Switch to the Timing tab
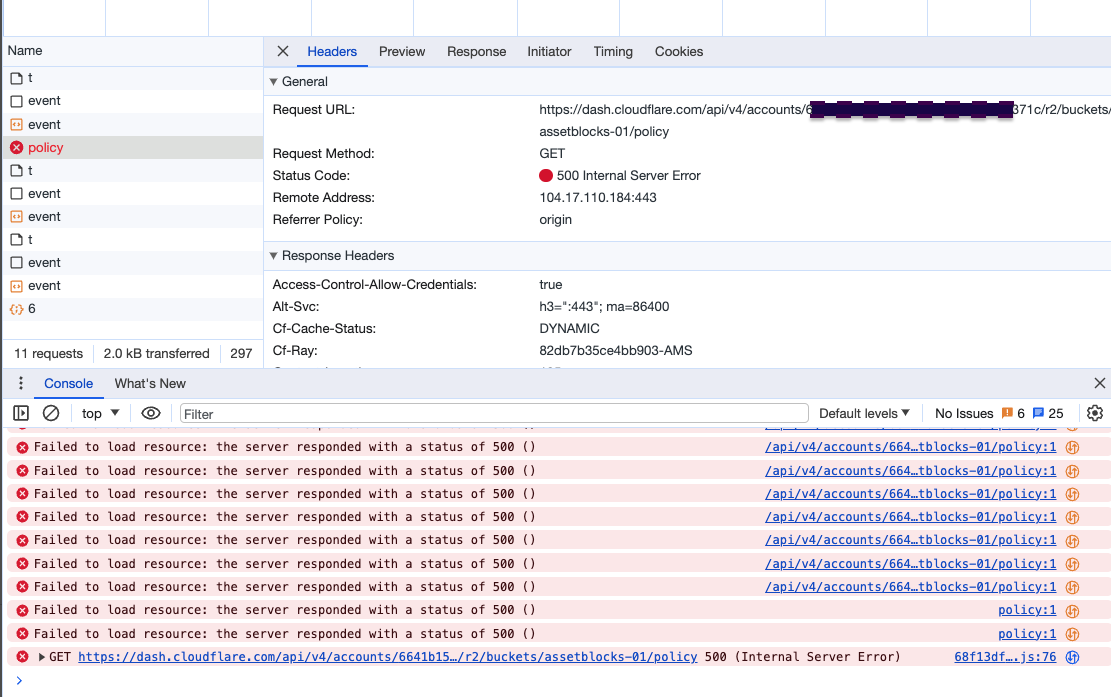The width and height of the screenshot is (1111, 697). 612,51
